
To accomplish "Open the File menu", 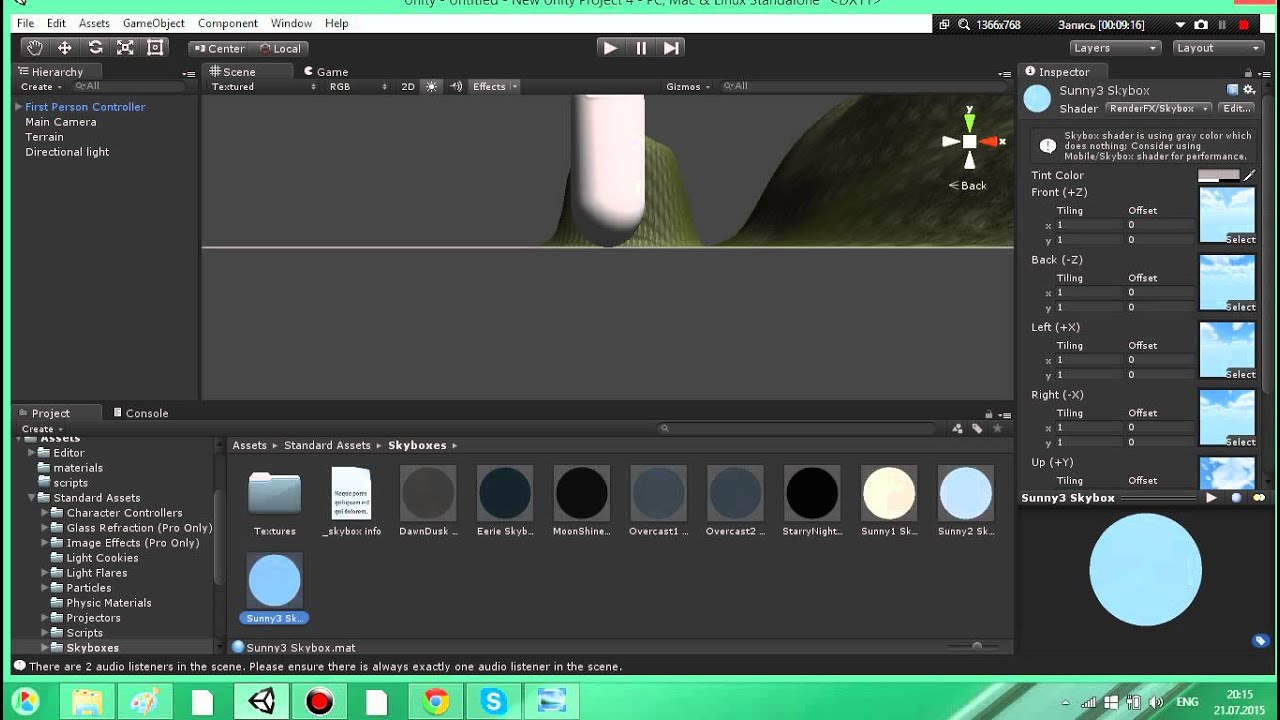I will click(25, 23).
